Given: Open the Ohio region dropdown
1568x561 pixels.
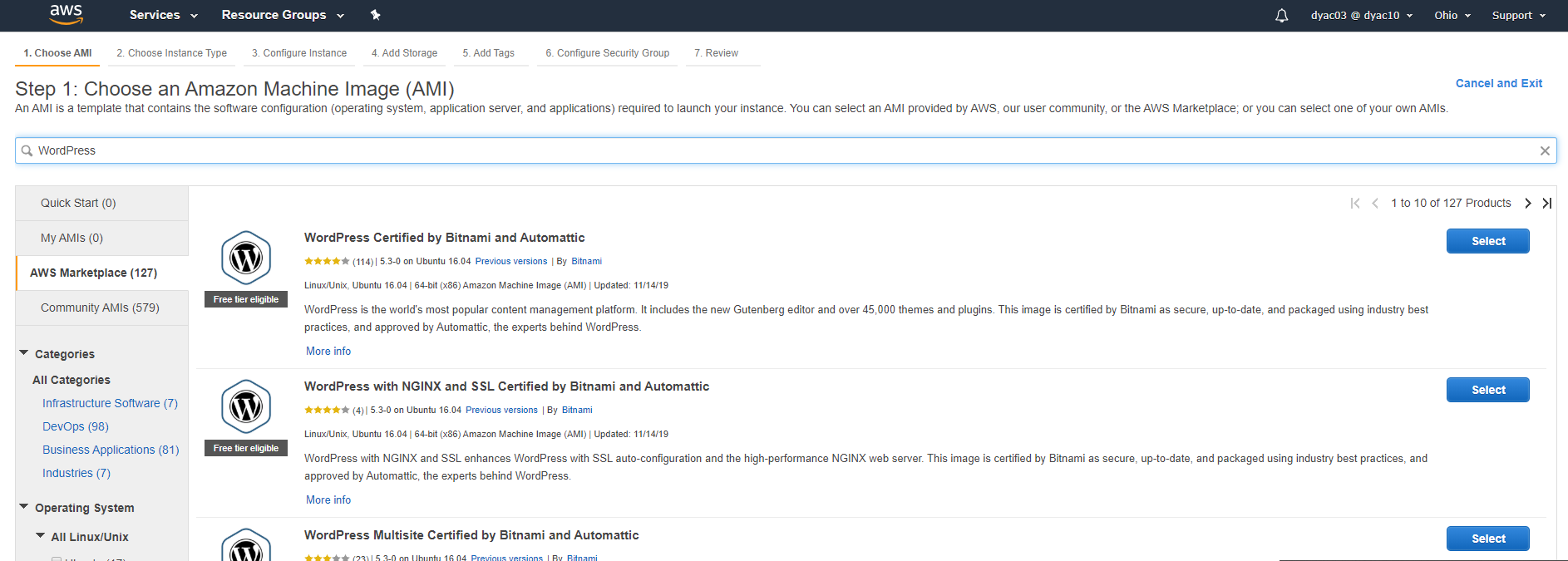Looking at the screenshot, I should click(x=1452, y=15).
